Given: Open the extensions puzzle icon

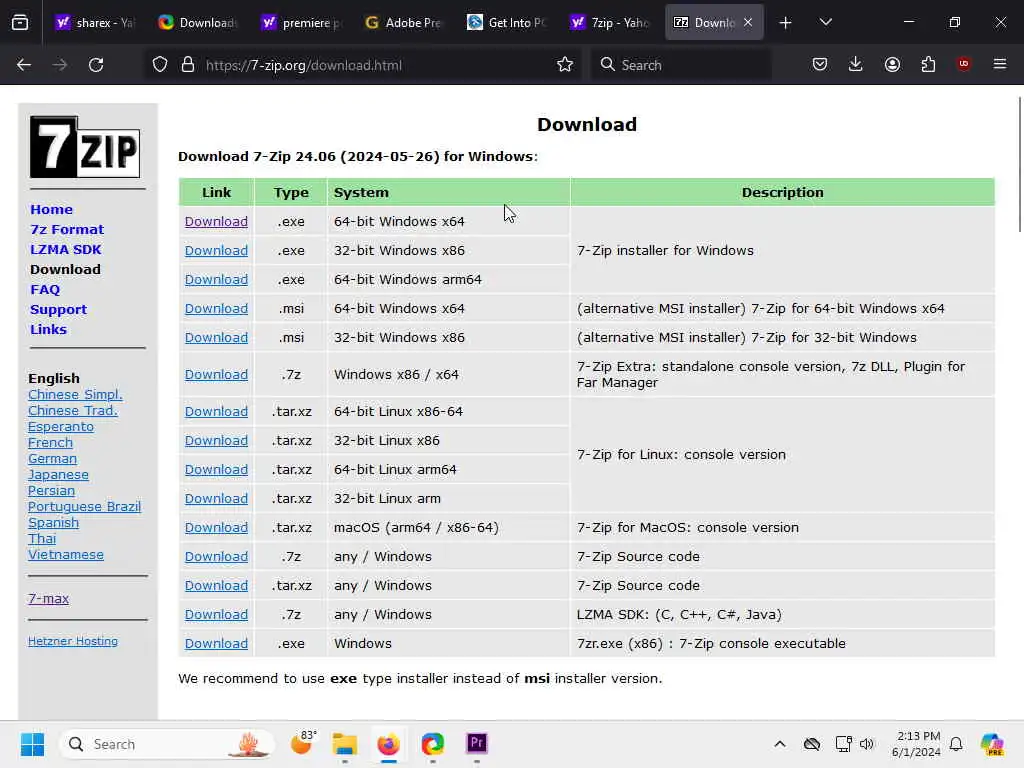Looking at the screenshot, I should [928, 64].
